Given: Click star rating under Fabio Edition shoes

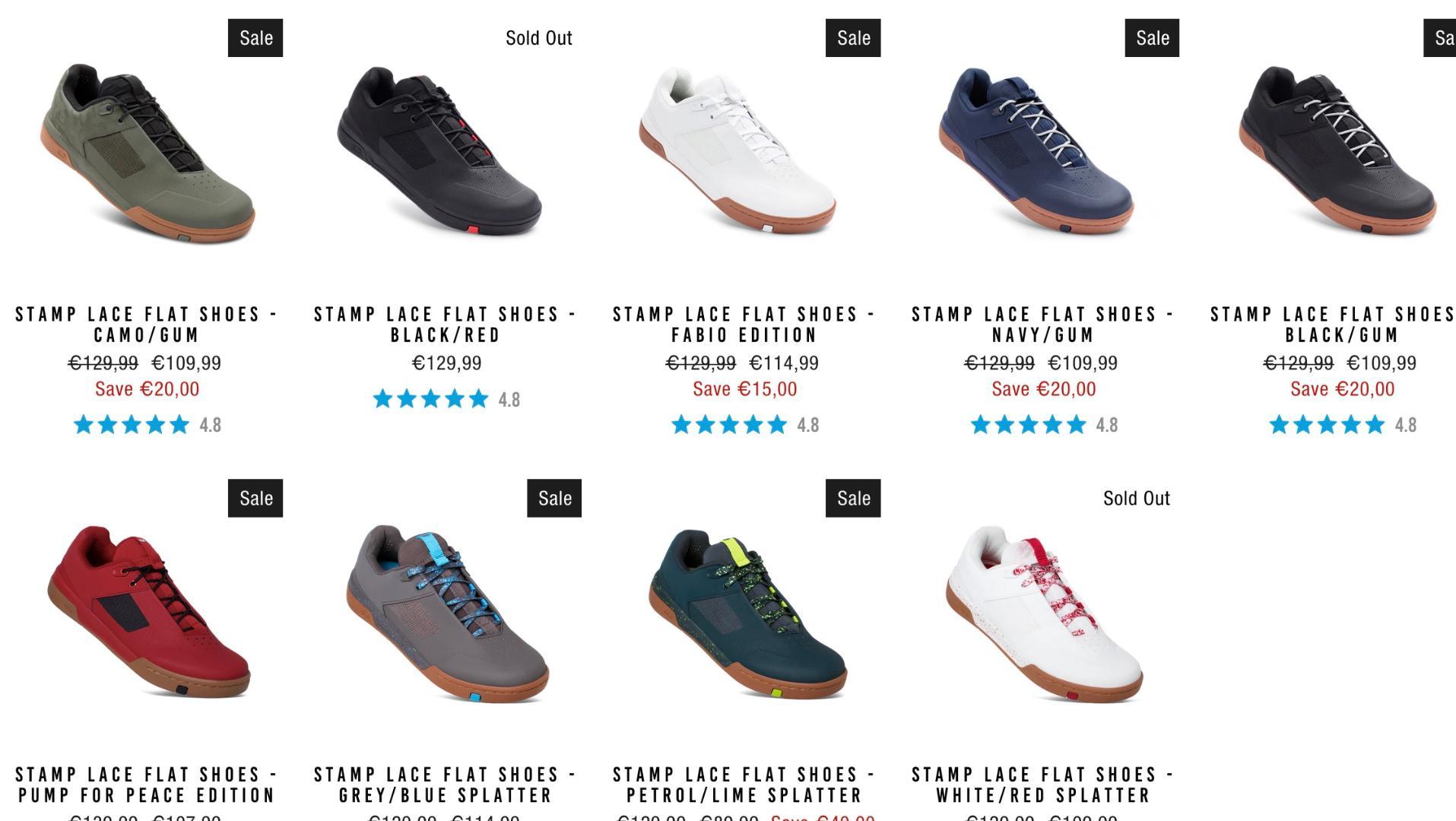Looking at the screenshot, I should (745, 425).
